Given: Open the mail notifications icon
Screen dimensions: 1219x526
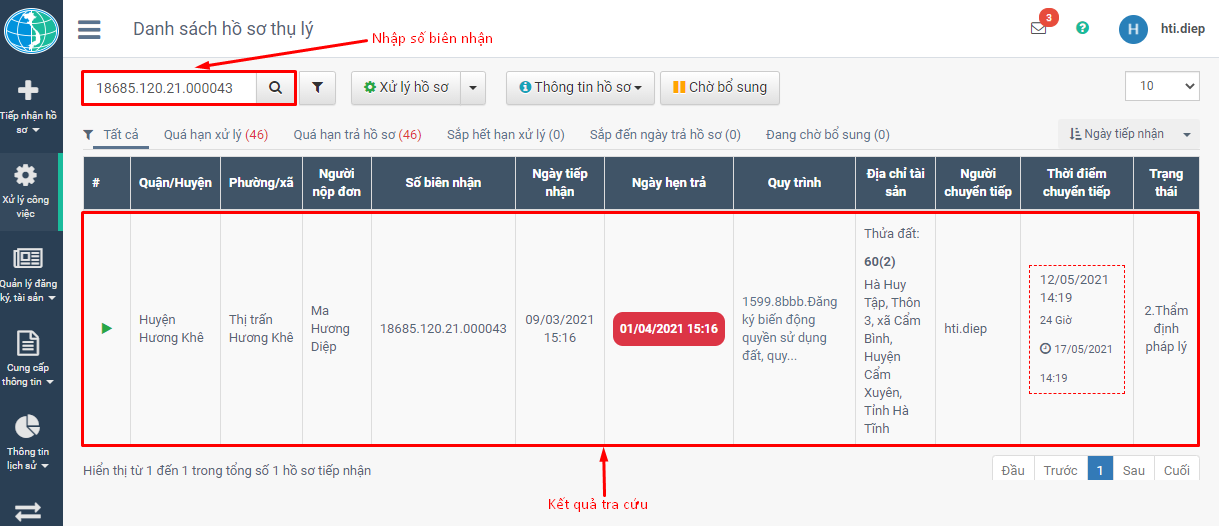Looking at the screenshot, I should [1039, 28].
